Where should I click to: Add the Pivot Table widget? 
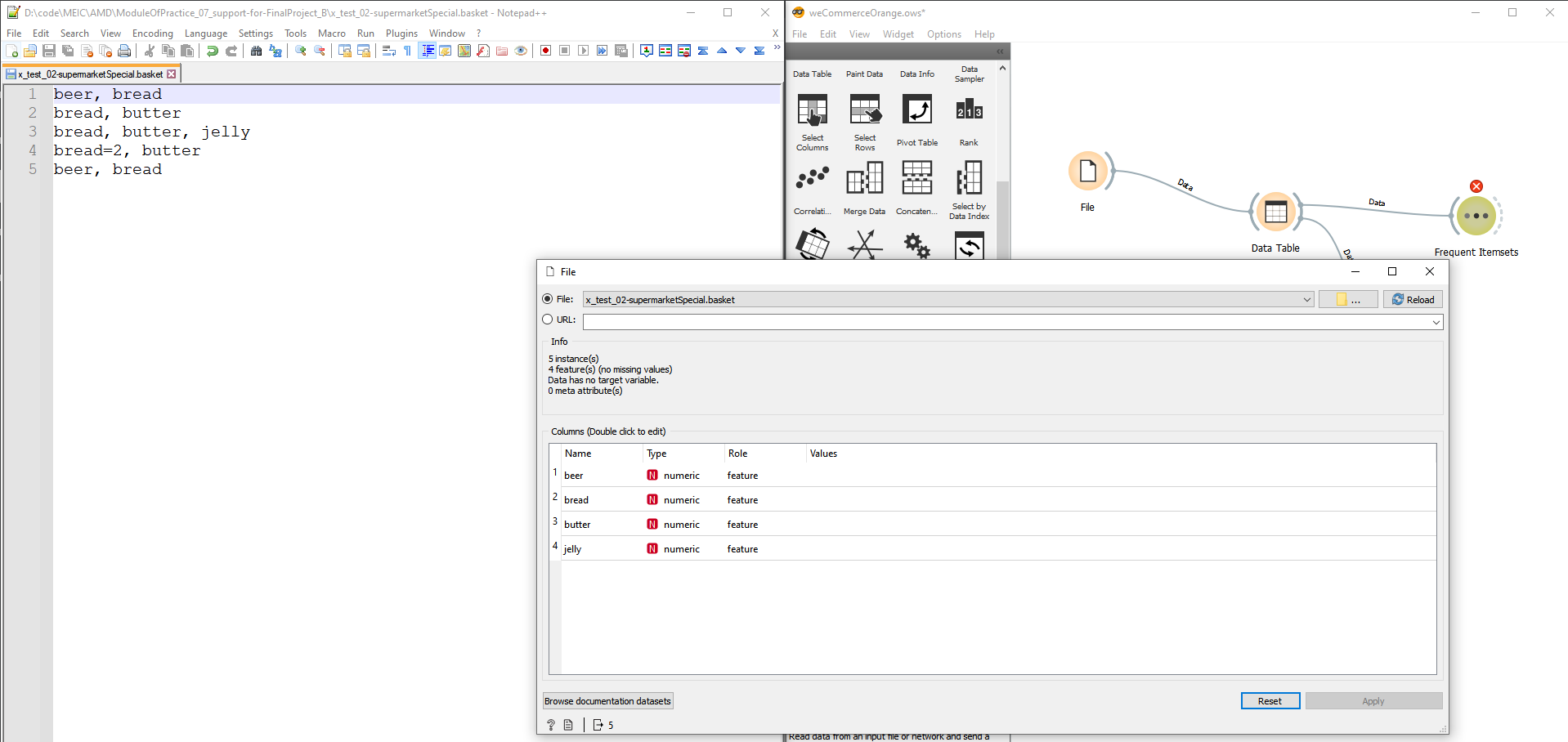pyautogui.click(x=917, y=121)
